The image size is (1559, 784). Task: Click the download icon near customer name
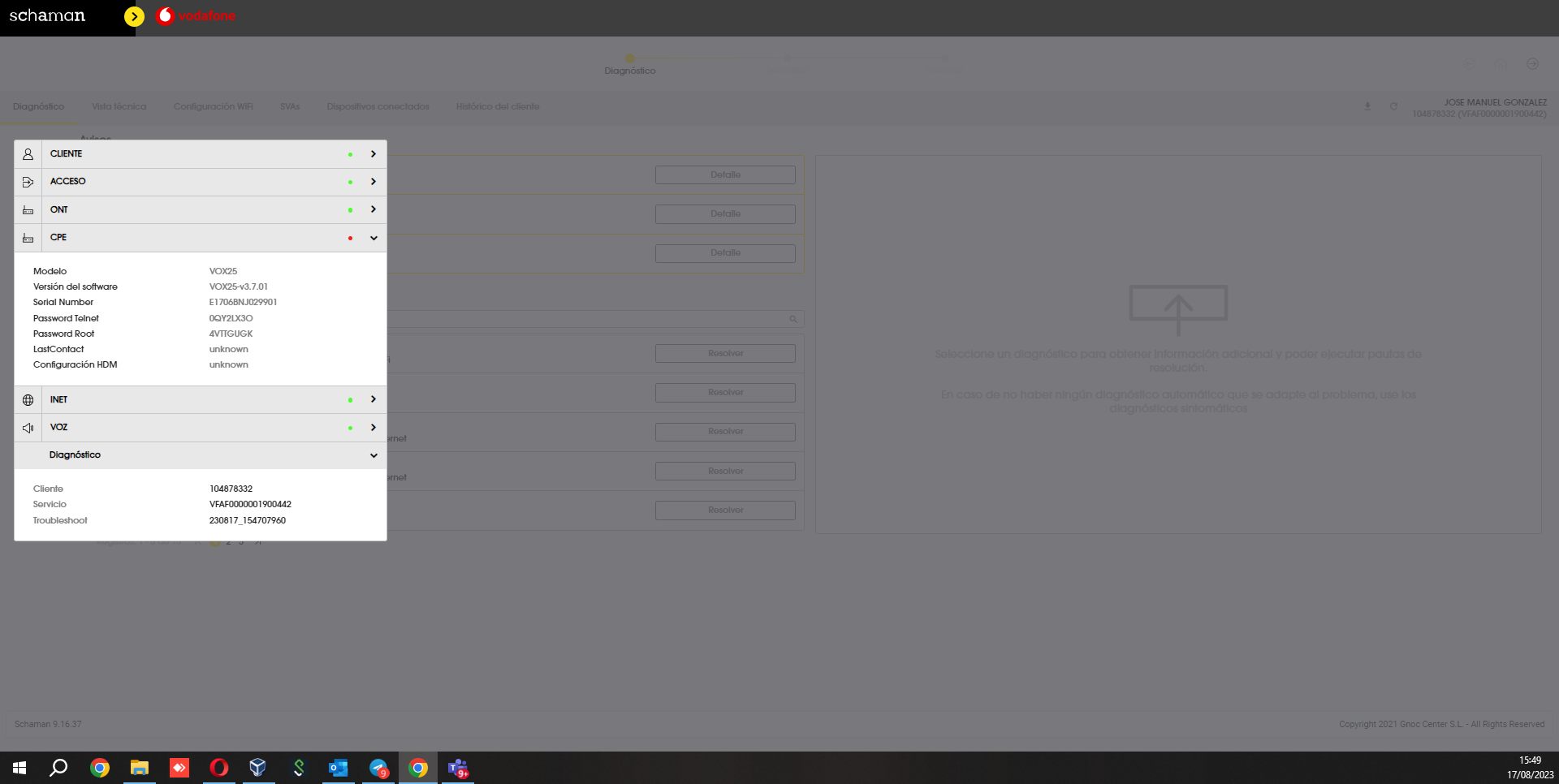(1367, 106)
